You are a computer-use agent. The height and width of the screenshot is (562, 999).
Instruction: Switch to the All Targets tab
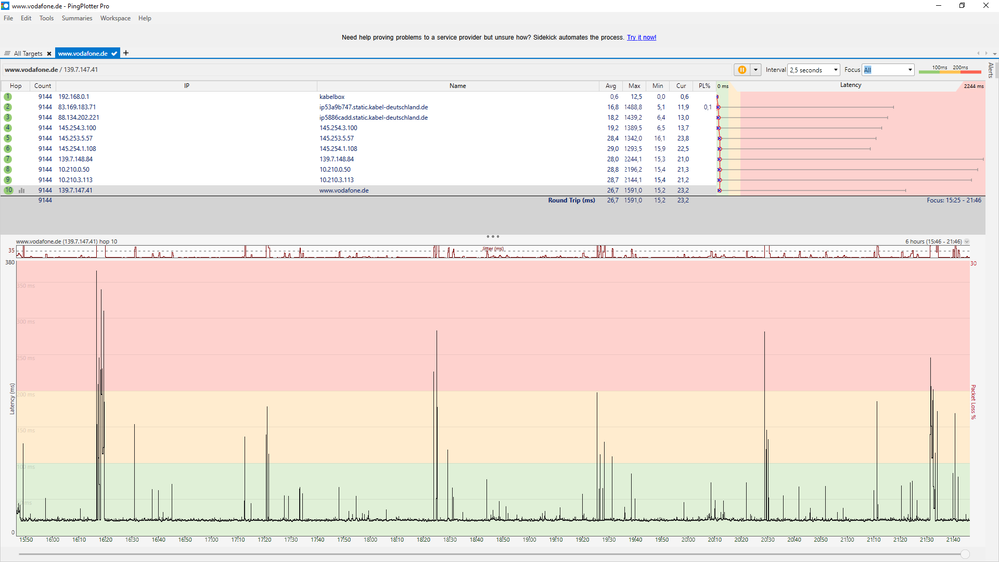click(28, 53)
